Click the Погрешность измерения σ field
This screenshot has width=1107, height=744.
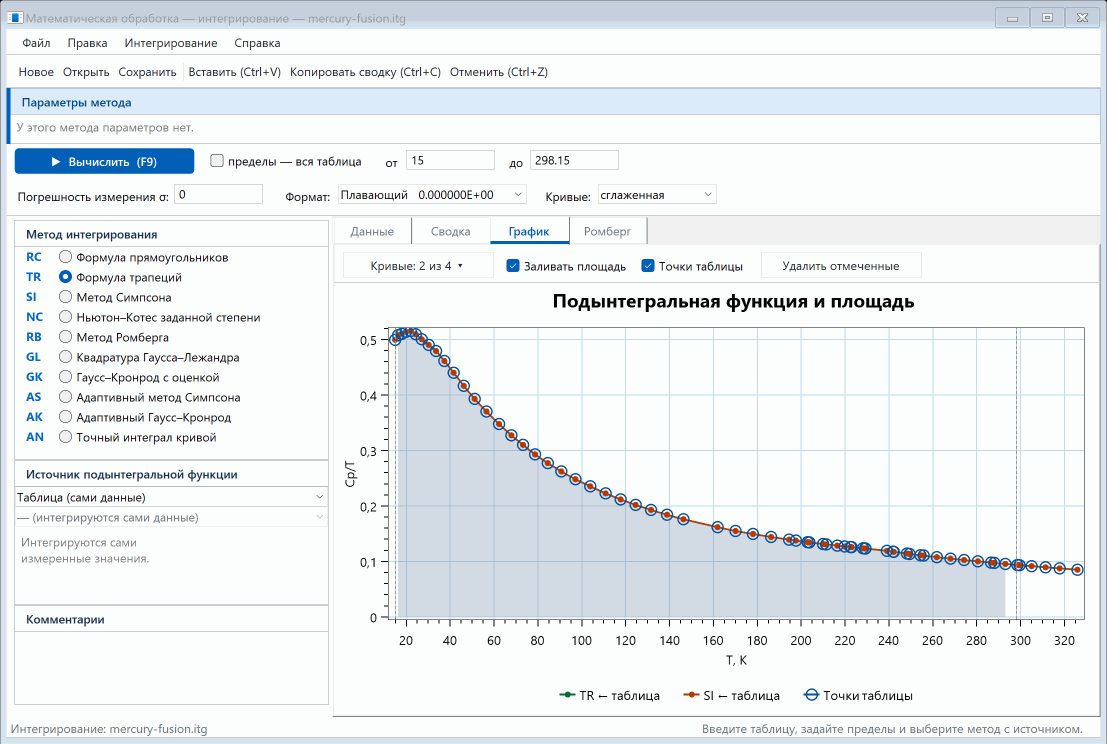point(218,194)
